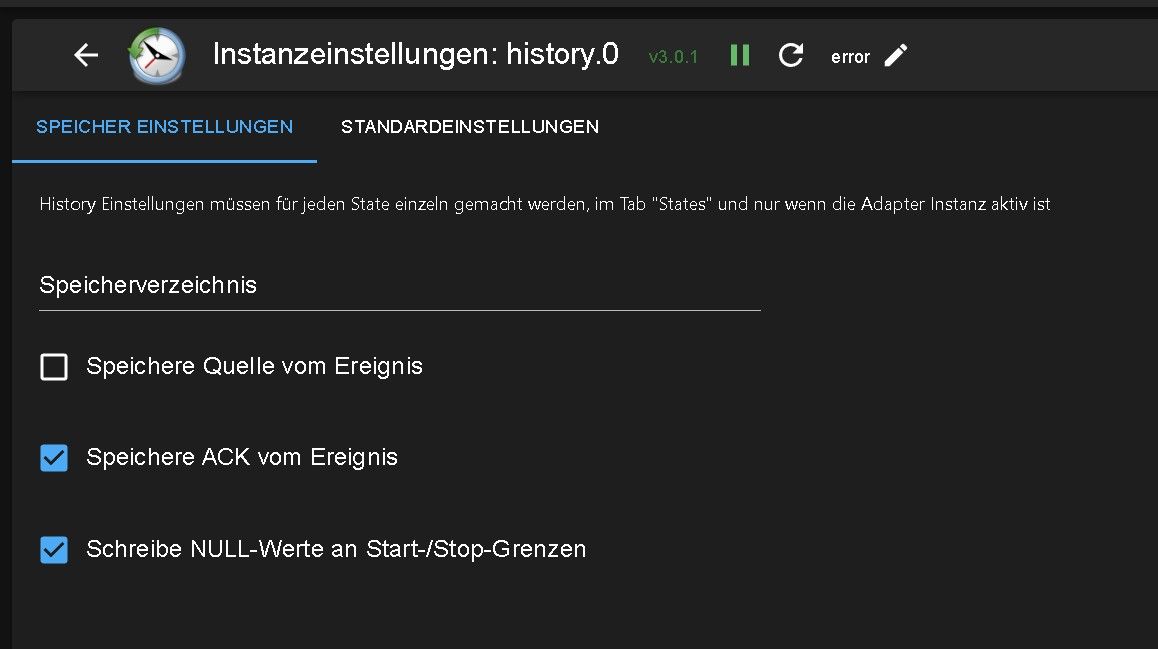Go back using the left arrow
The image size is (1158, 649).
86,56
